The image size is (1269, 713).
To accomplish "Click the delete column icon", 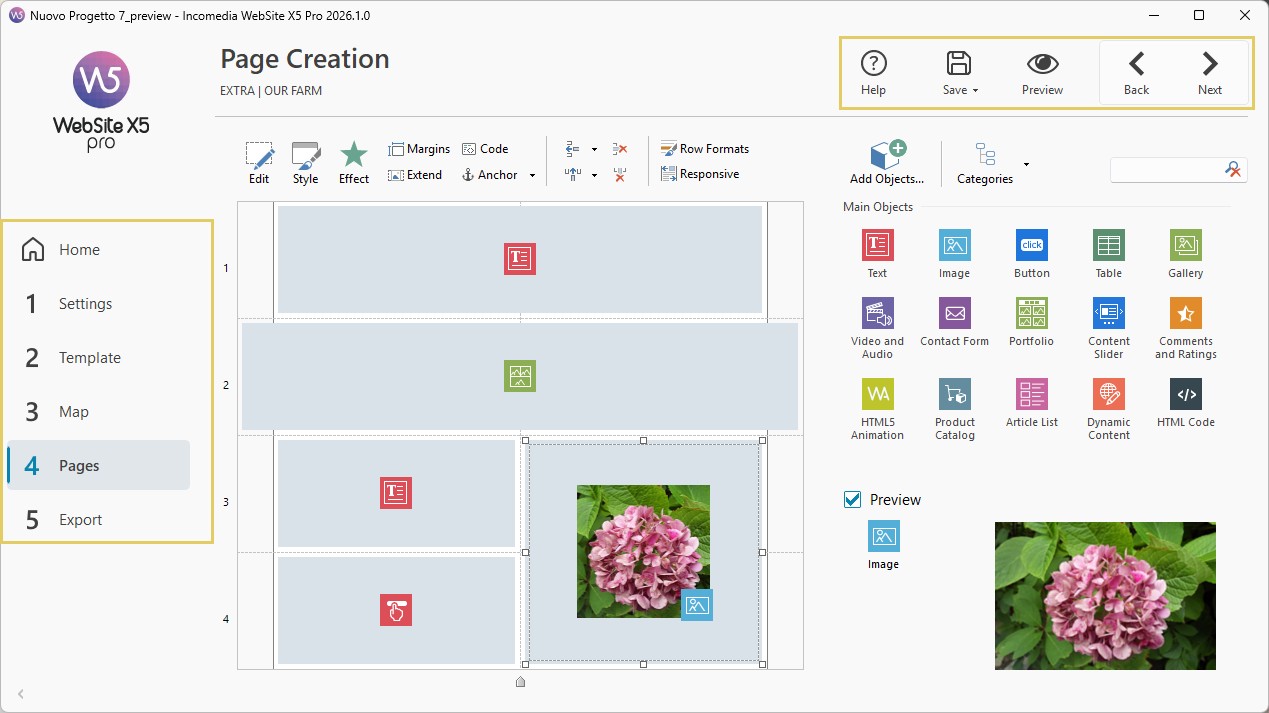I will (x=620, y=175).
